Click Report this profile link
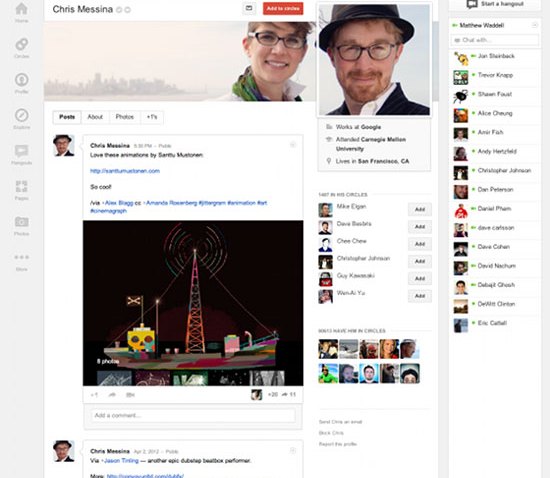This screenshot has width=550, height=478. coord(338,444)
